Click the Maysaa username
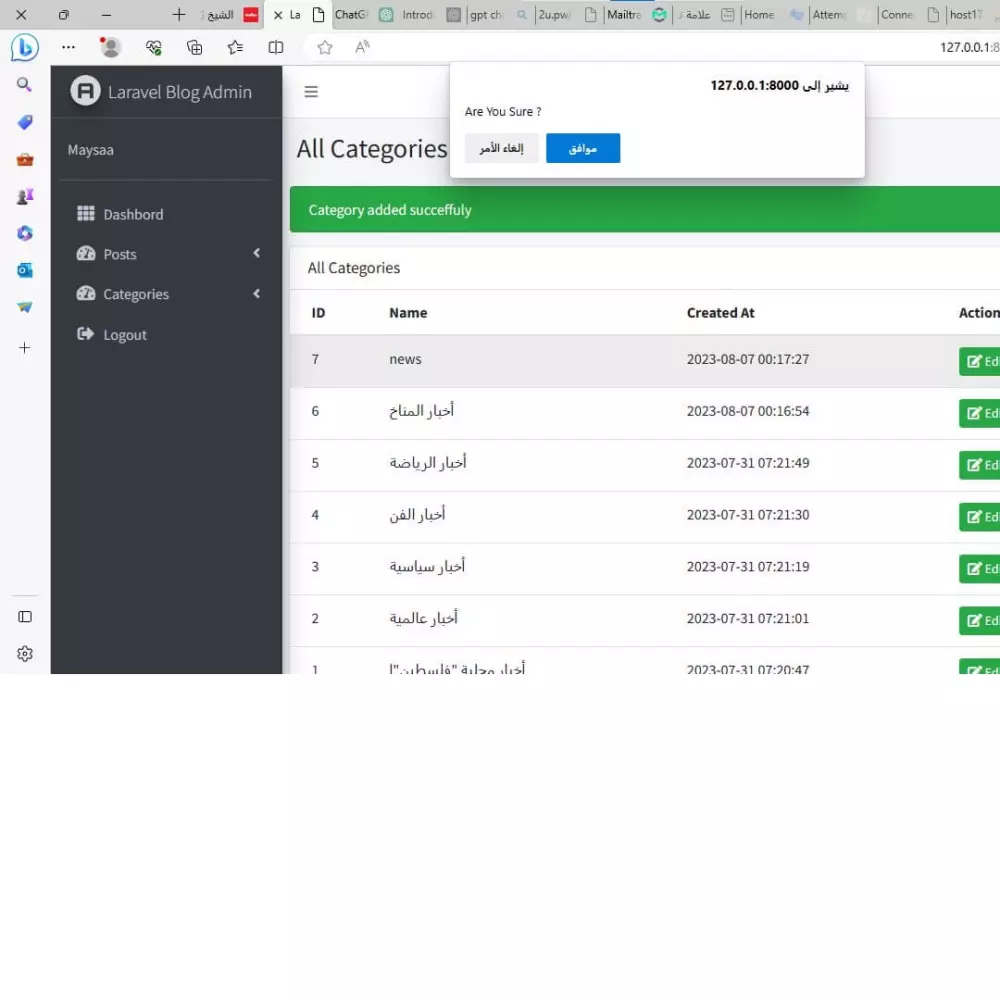Screen dimensions: 1000x1000 point(91,150)
